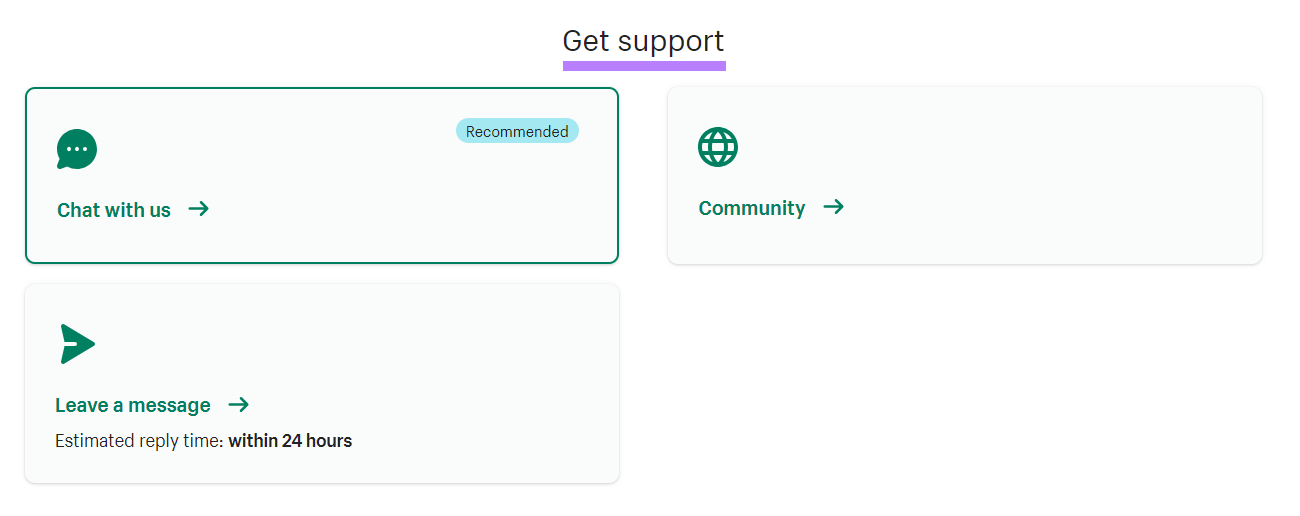Click the arrow next to Community
The image size is (1300, 516).
pos(833,207)
